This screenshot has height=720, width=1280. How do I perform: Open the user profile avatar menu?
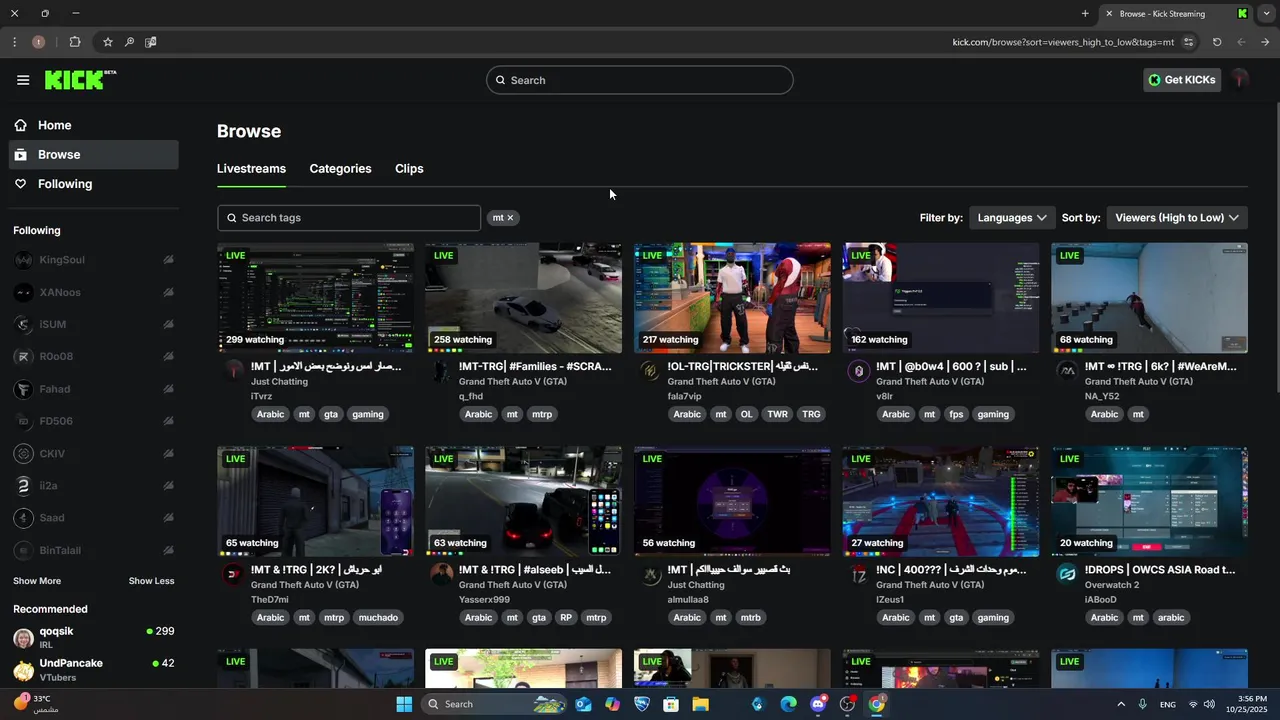(x=1241, y=80)
